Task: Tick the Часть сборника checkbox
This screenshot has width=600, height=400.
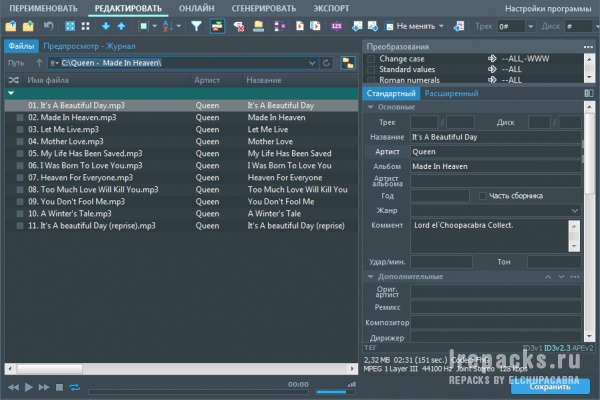Action: tap(483, 196)
